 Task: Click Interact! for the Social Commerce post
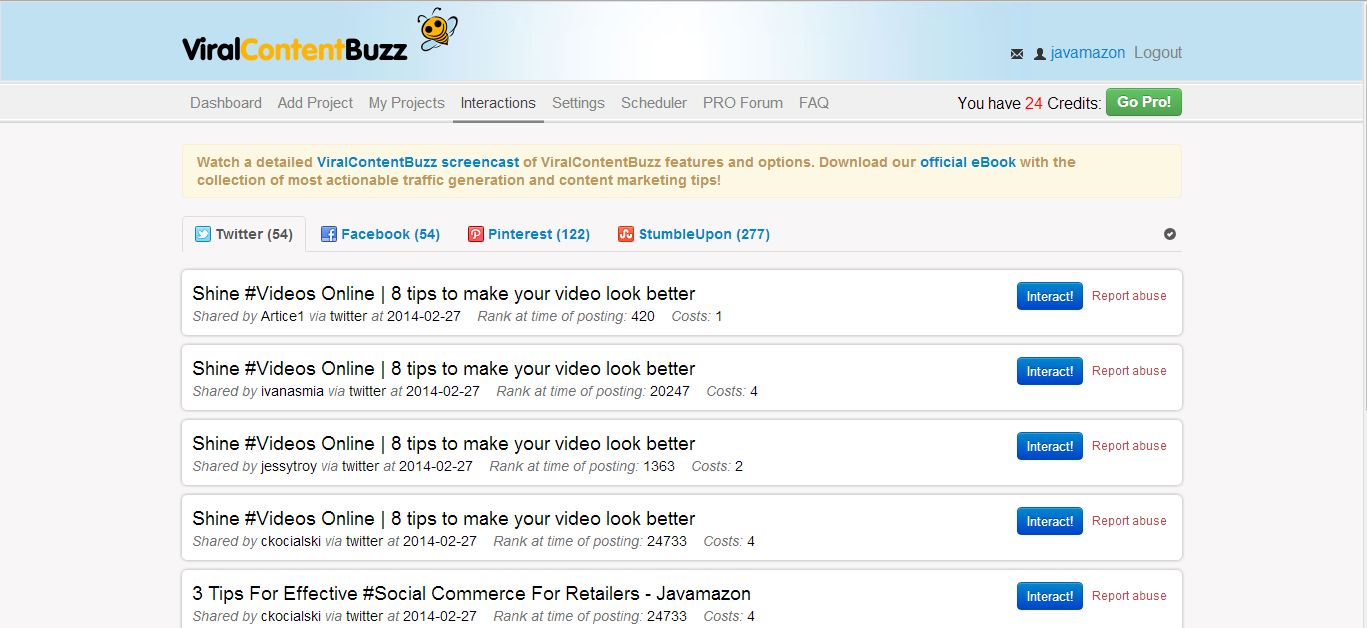pos(1050,596)
